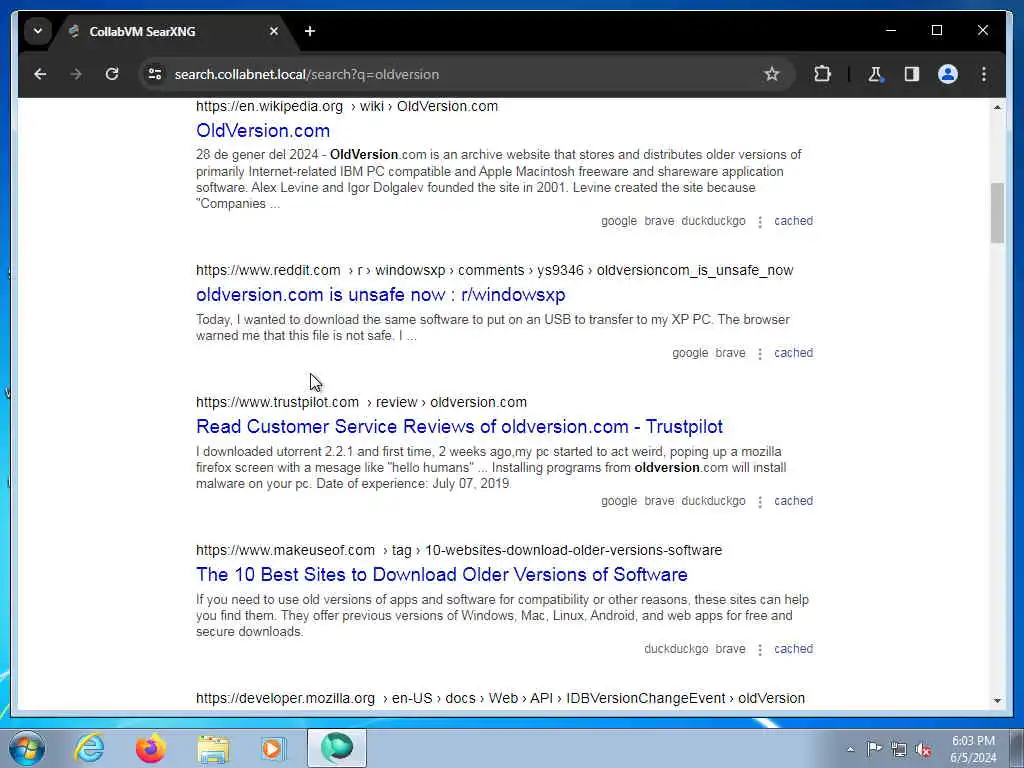Go back to the previous page

coord(40,74)
